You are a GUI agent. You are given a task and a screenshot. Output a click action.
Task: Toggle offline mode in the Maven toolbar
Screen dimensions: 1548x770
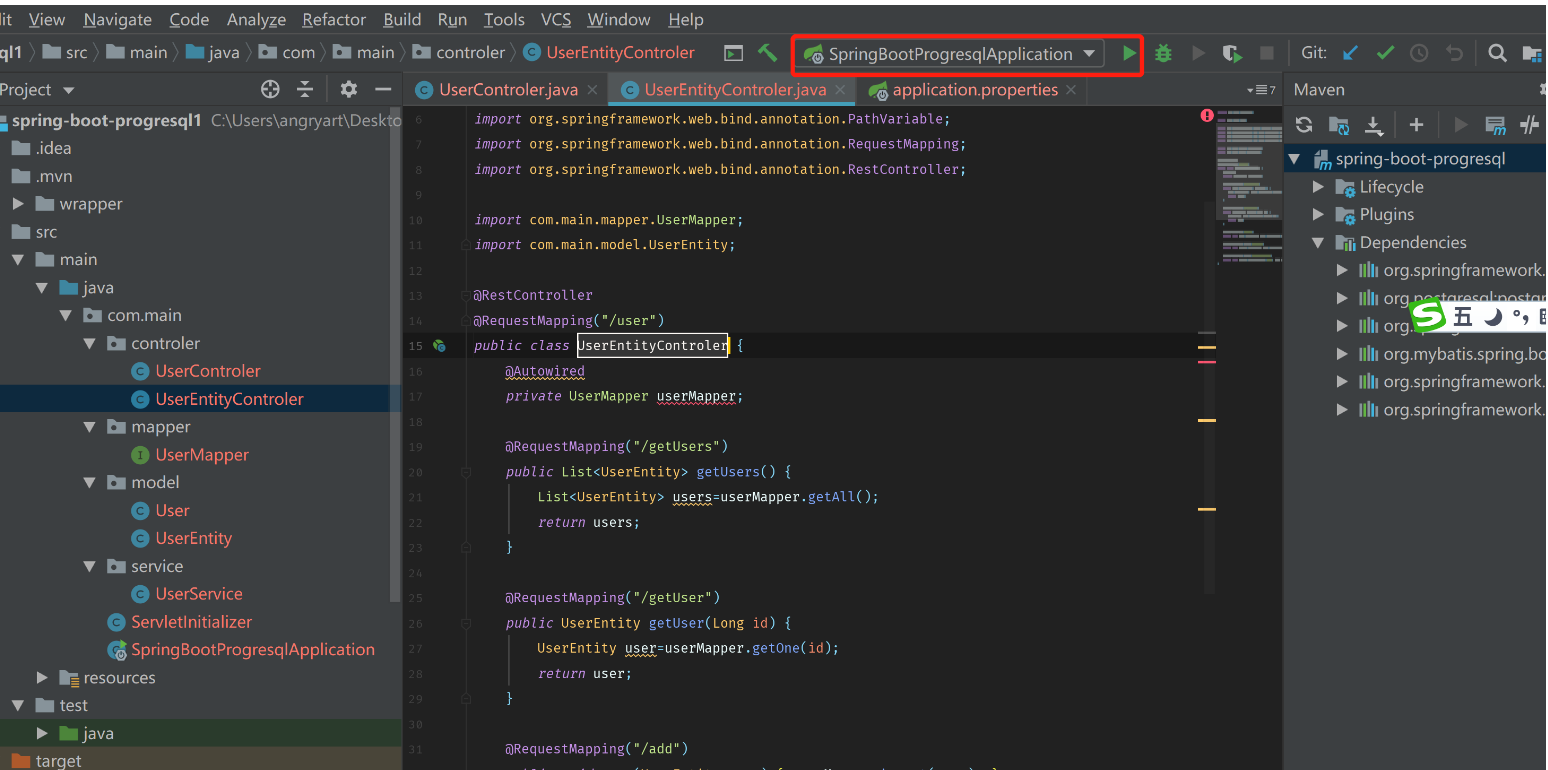(x=1529, y=125)
